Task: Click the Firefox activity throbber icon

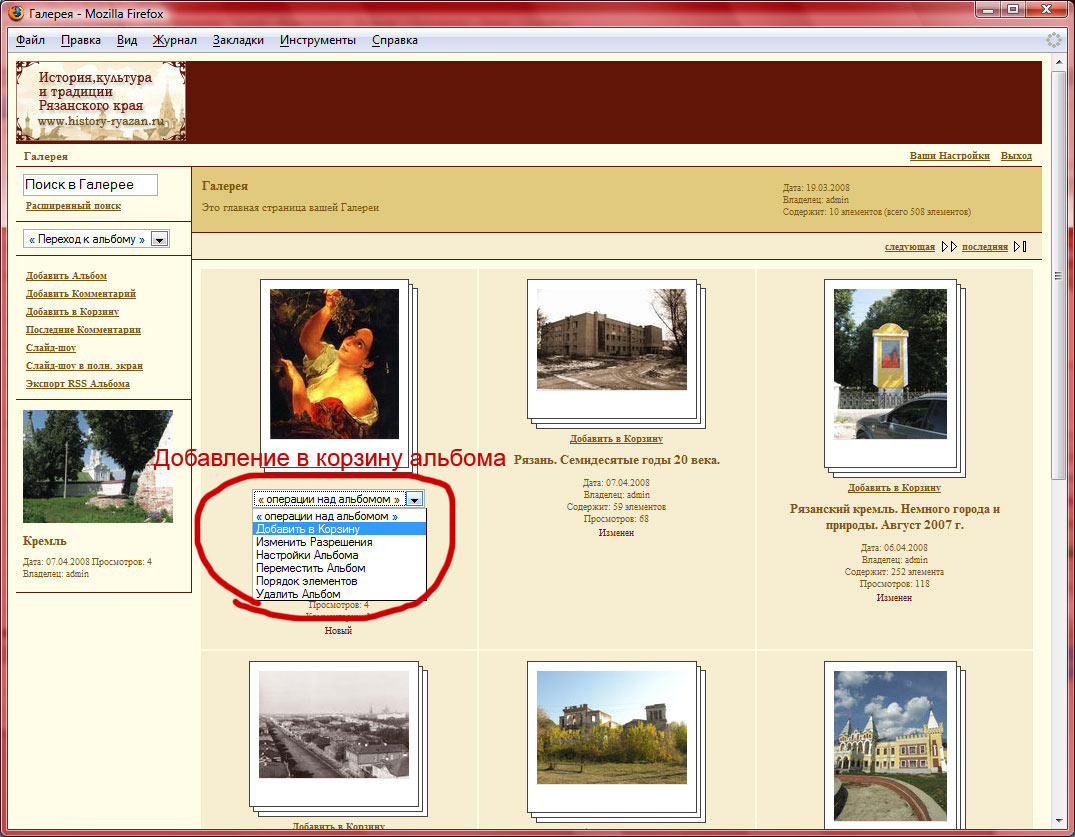Action: 1053,40
